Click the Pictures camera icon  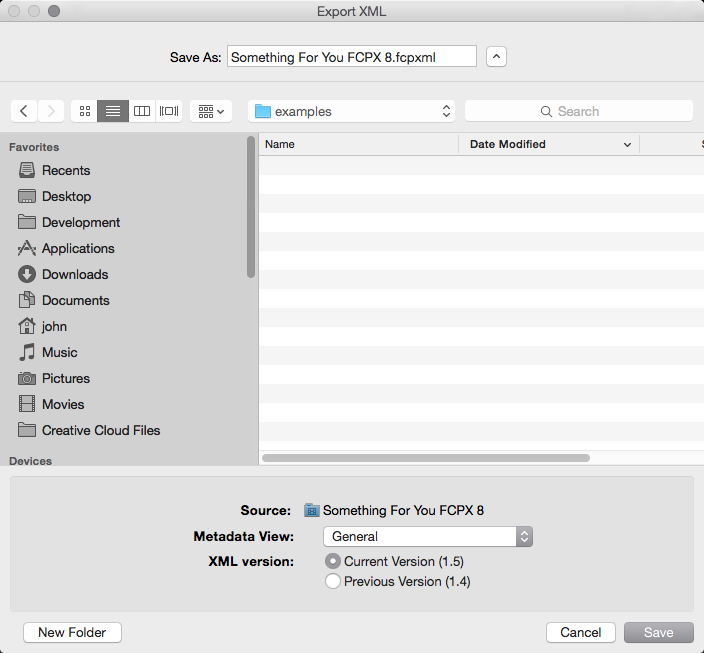click(x=26, y=378)
